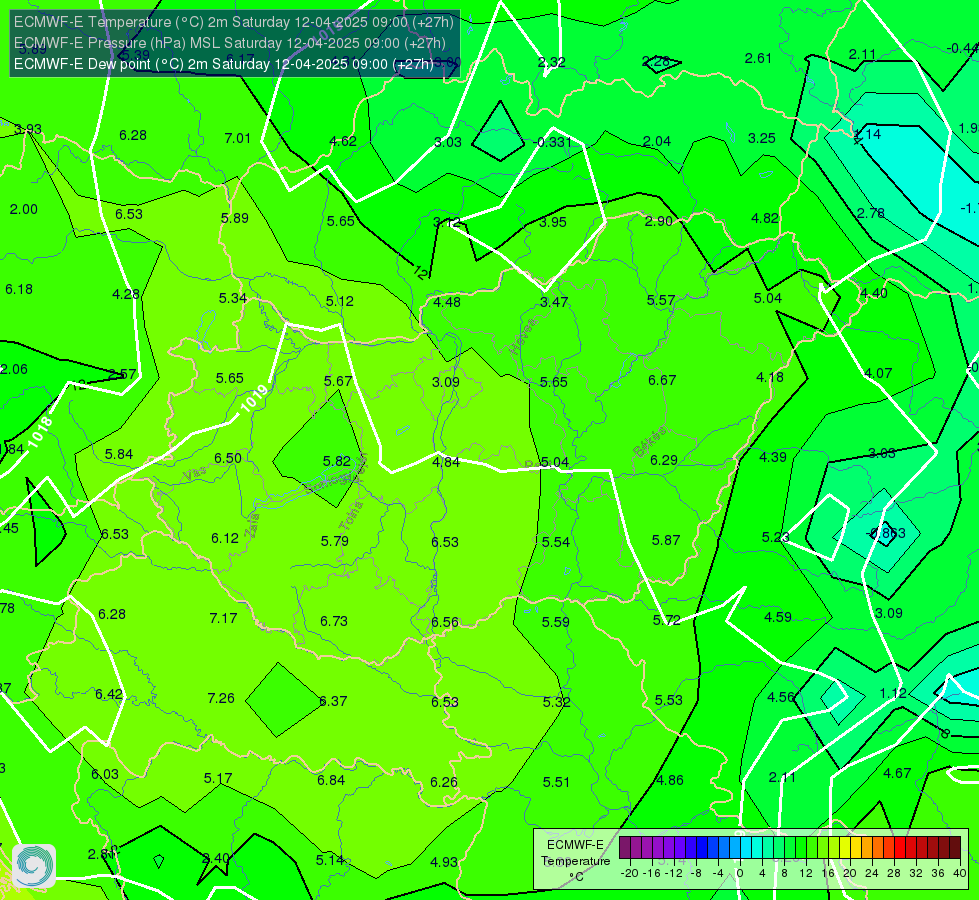Click the dew point value 7.01
This screenshot has height=900, width=979.
coord(237,138)
